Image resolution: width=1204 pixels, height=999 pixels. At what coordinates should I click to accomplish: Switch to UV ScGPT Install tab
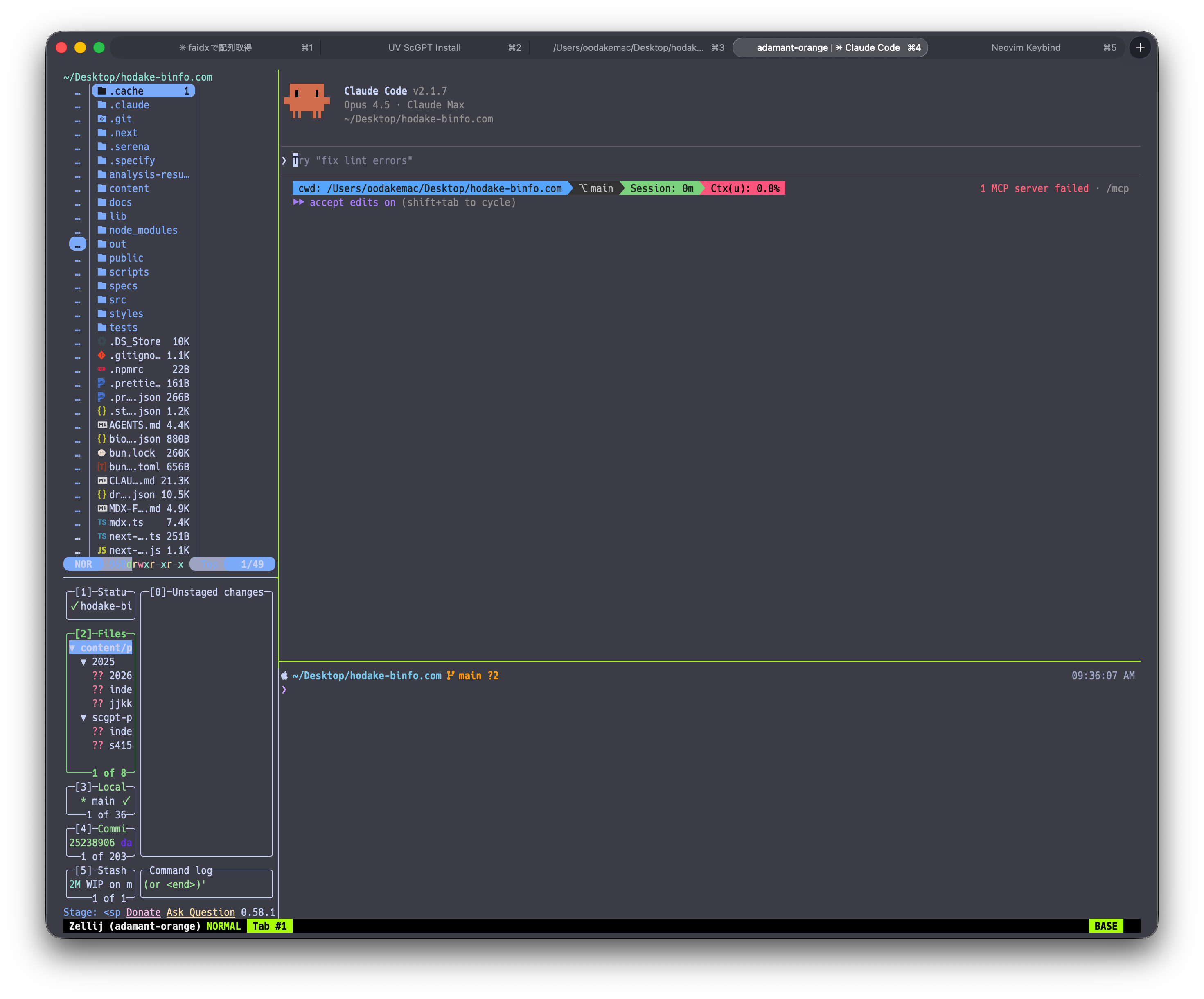click(424, 47)
